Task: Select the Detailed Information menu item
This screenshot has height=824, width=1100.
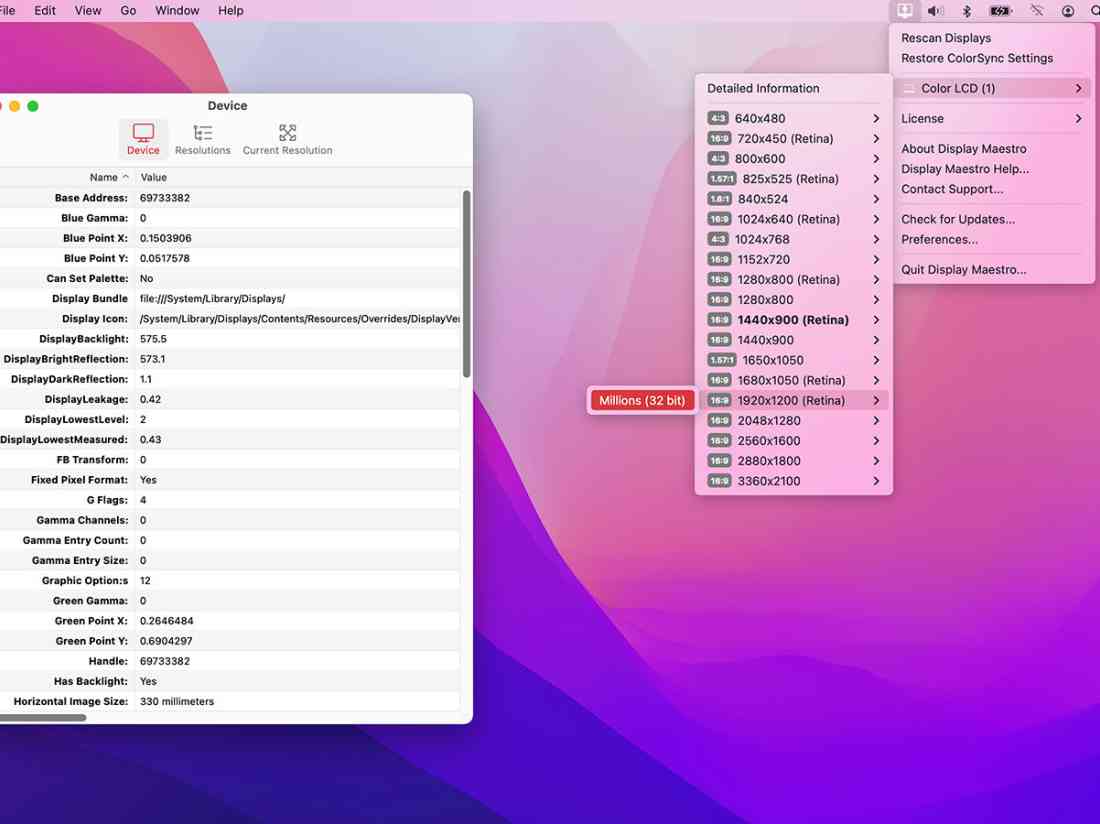Action: tap(763, 88)
